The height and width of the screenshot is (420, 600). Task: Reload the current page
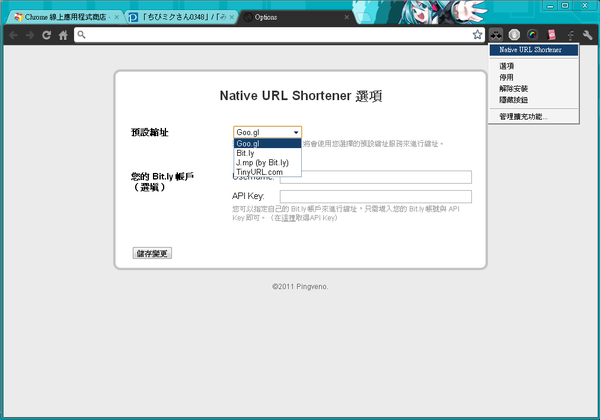(x=46, y=35)
